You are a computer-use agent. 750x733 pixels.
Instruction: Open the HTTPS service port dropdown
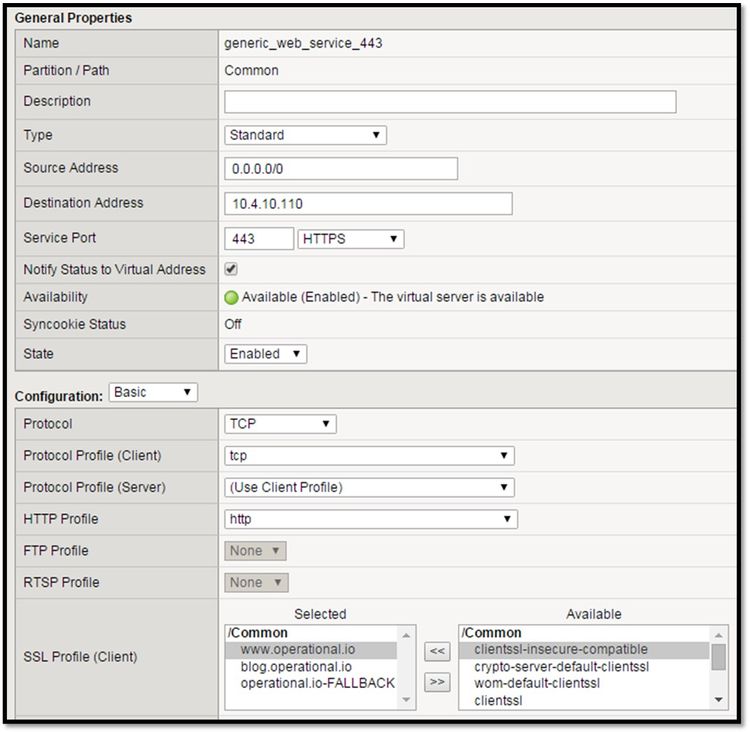click(x=351, y=239)
